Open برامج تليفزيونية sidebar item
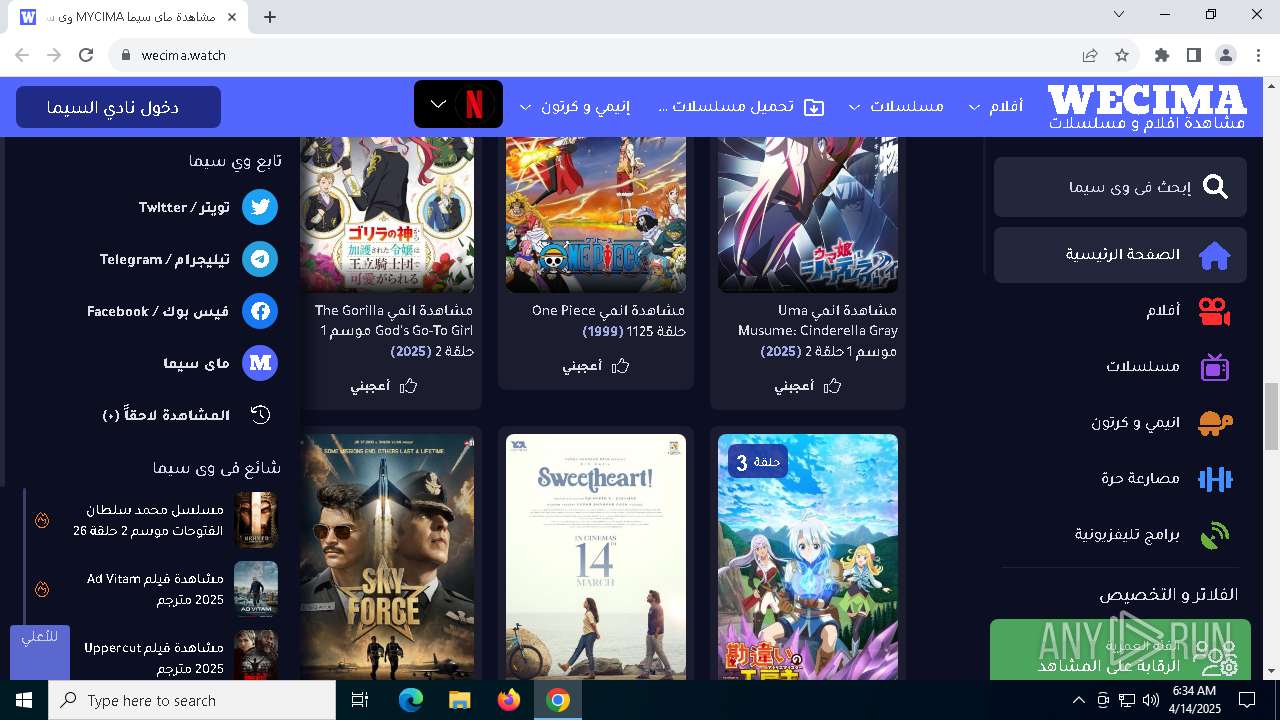1280x720 pixels. pos(1120,535)
